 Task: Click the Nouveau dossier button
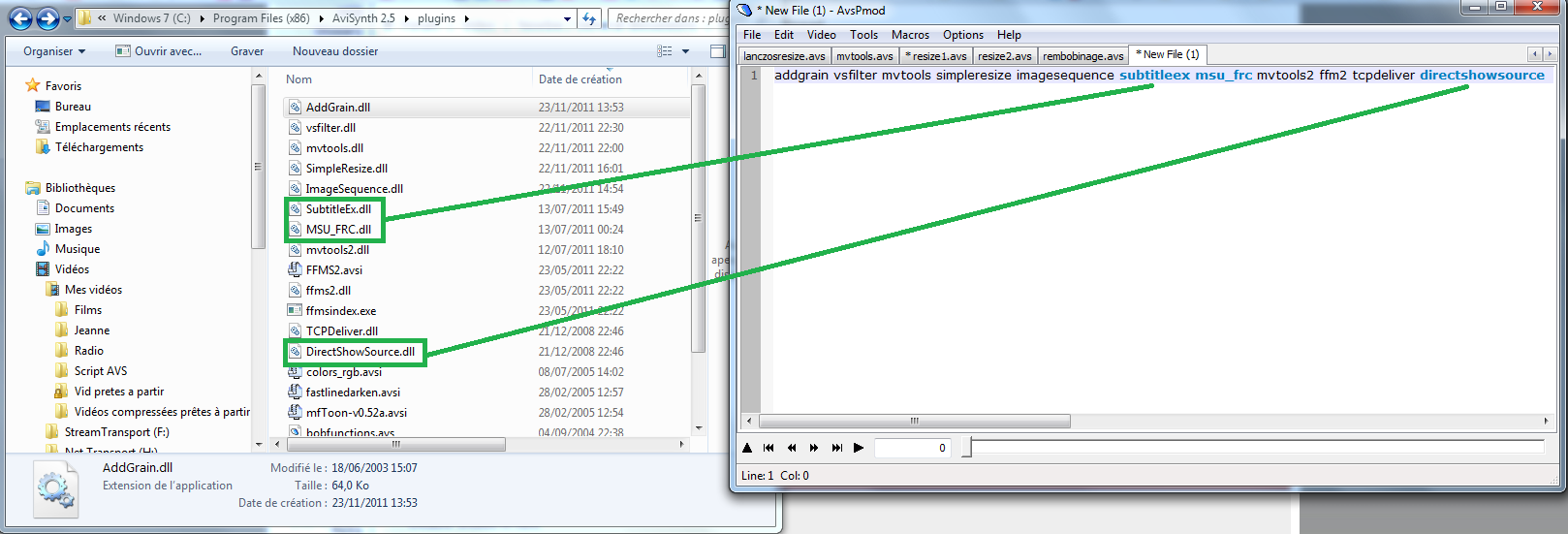coord(335,51)
